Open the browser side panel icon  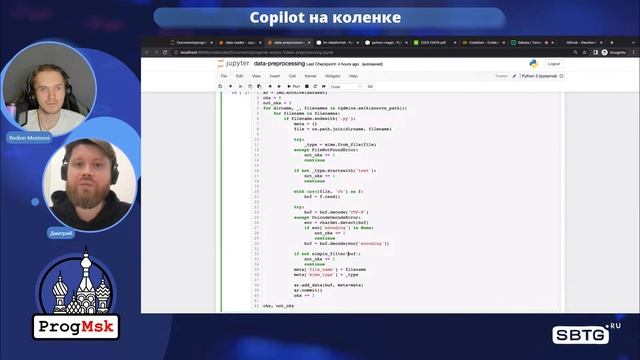pyautogui.click(x=595, y=52)
